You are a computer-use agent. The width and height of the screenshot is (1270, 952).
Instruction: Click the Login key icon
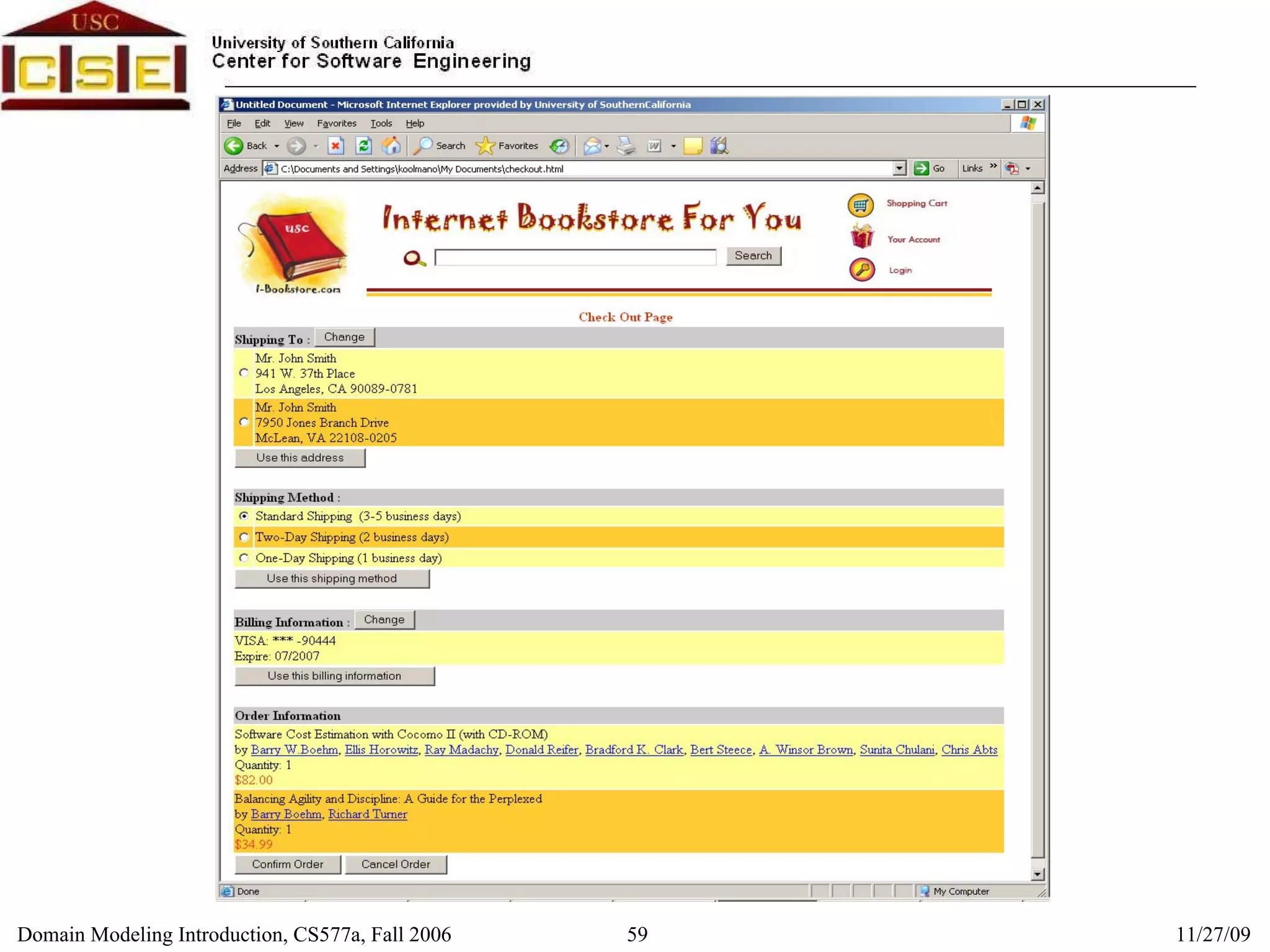coord(861,270)
